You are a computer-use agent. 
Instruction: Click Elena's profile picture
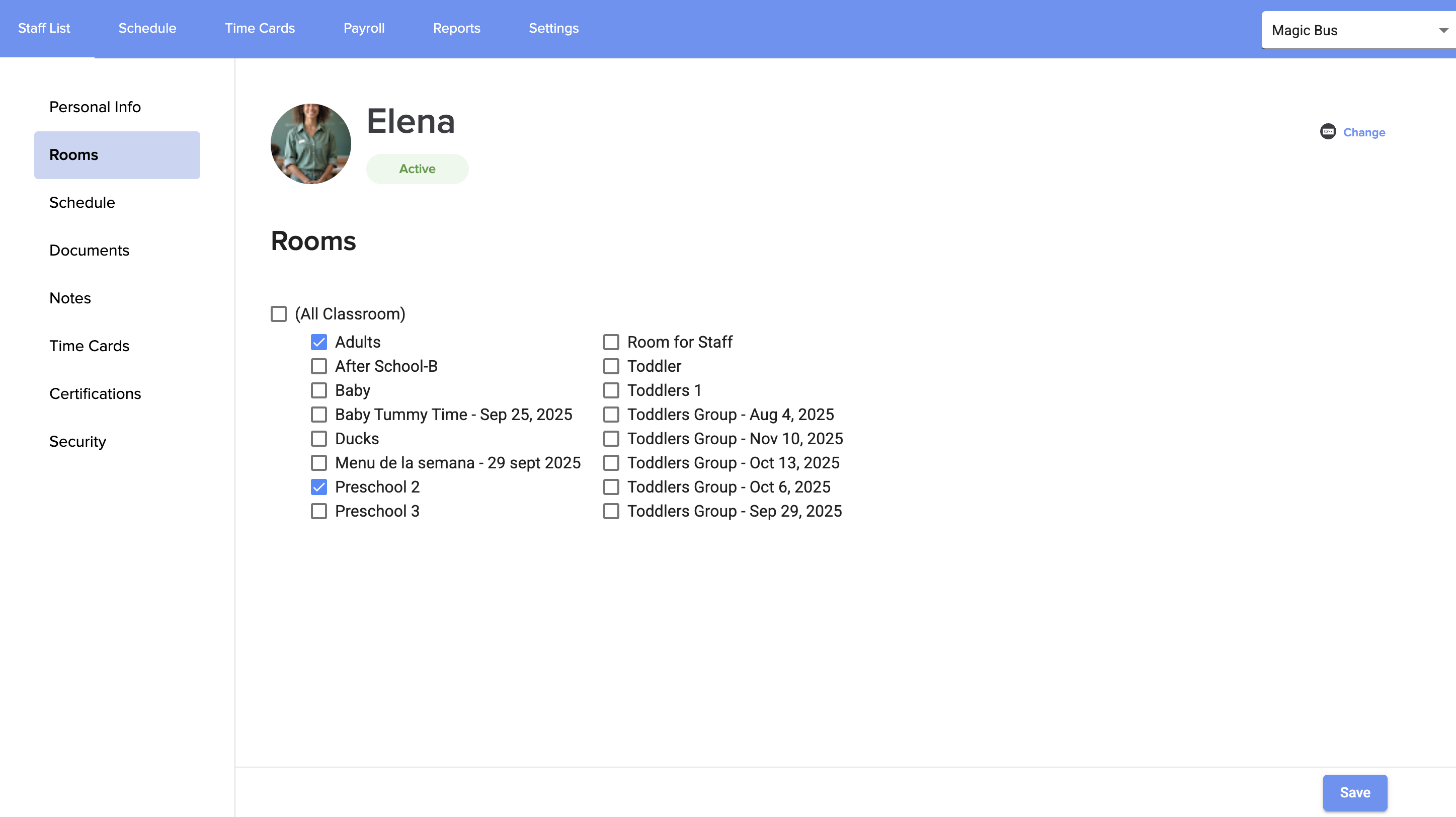point(310,143)
